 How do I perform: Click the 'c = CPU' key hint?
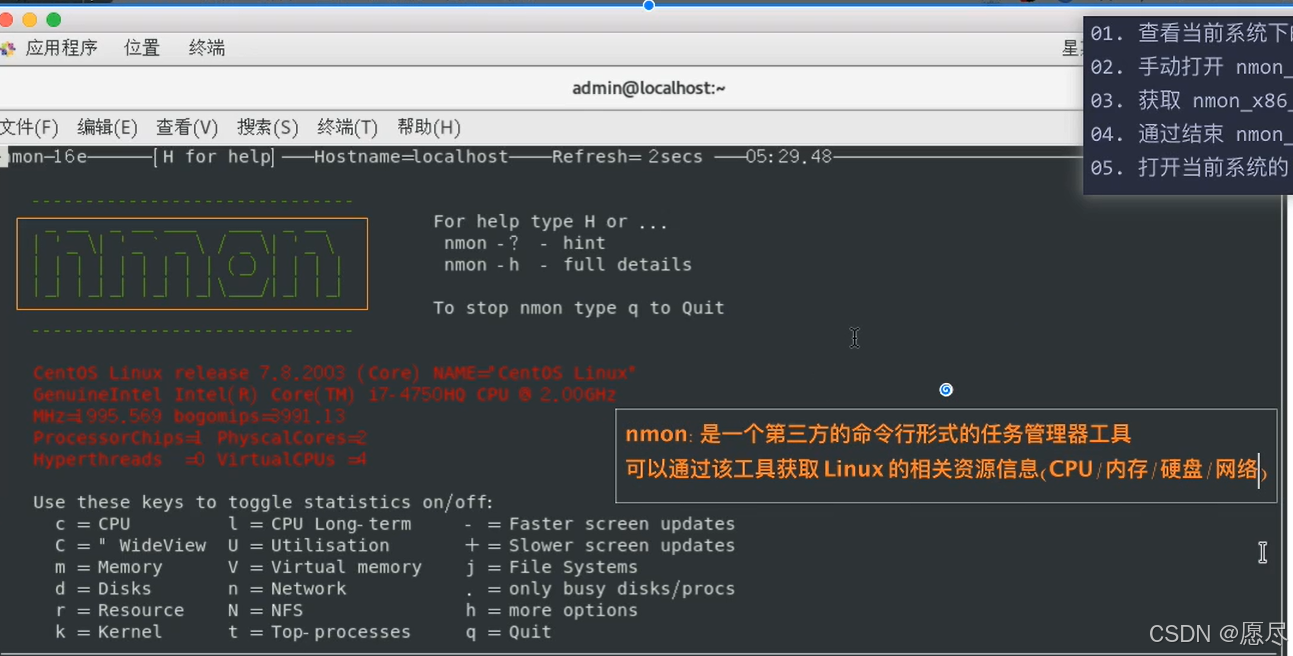coord(93,524)
